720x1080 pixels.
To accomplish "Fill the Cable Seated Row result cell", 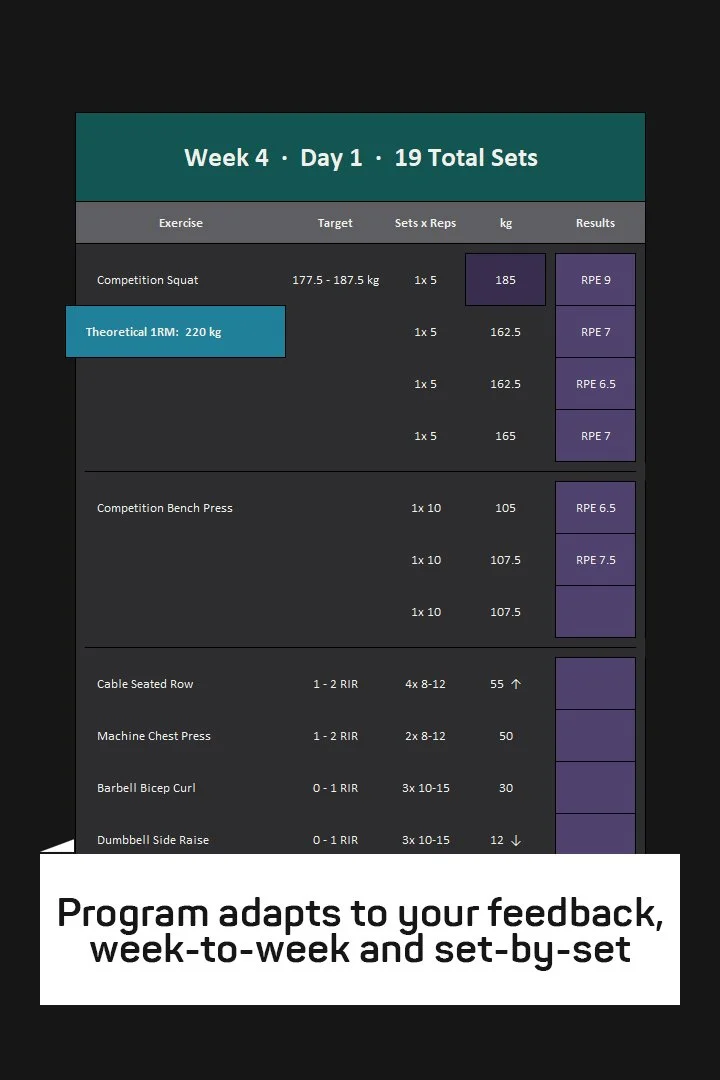I will coord(595,684).
